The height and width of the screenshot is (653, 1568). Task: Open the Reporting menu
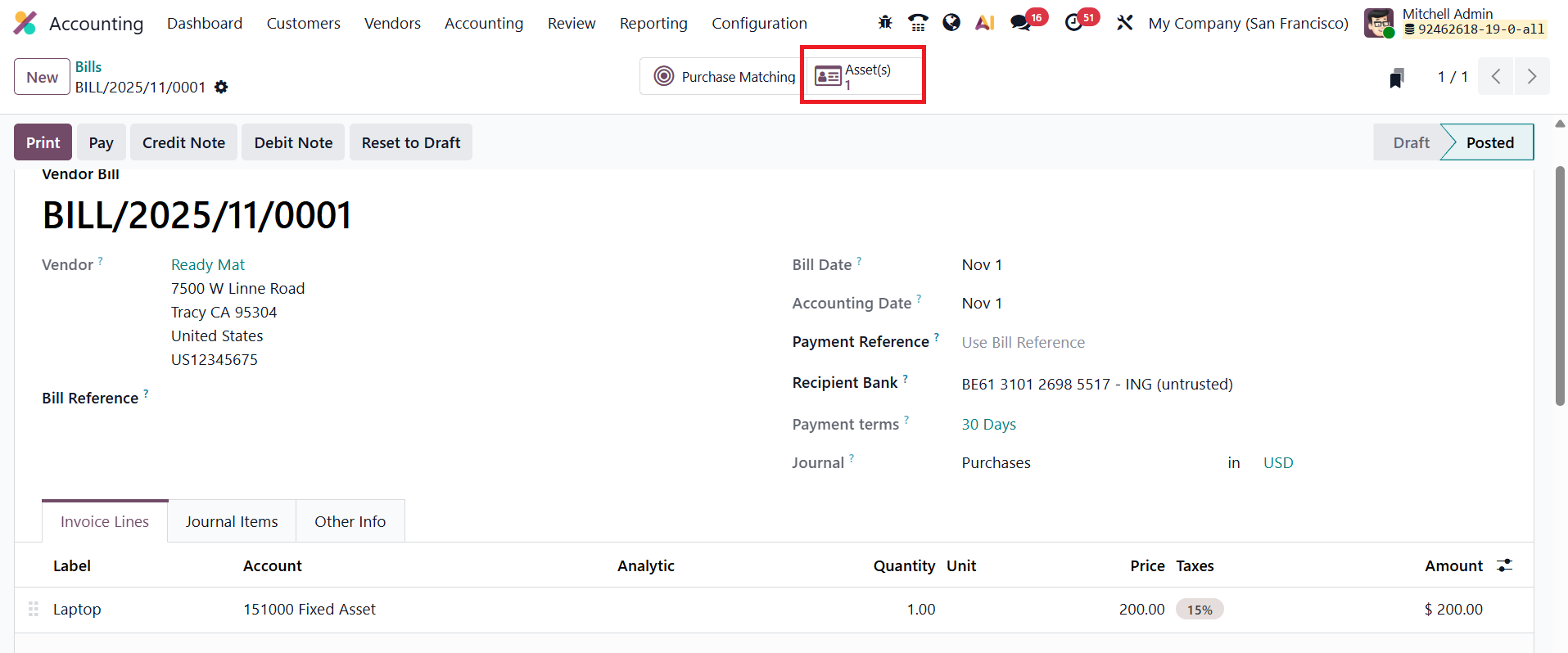(x=653, y=23)
